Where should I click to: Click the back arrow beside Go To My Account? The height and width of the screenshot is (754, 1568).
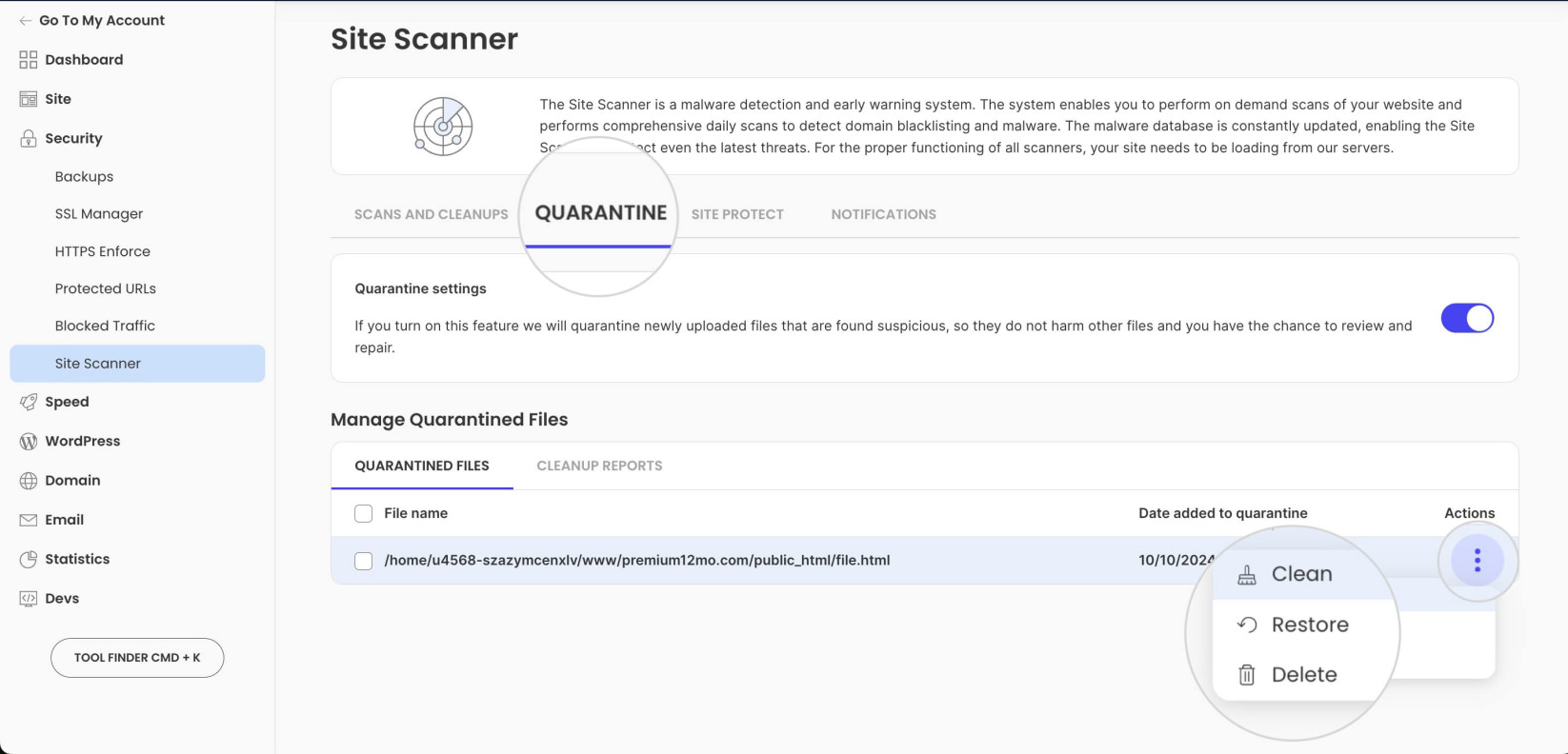click(x=26, y=21)
